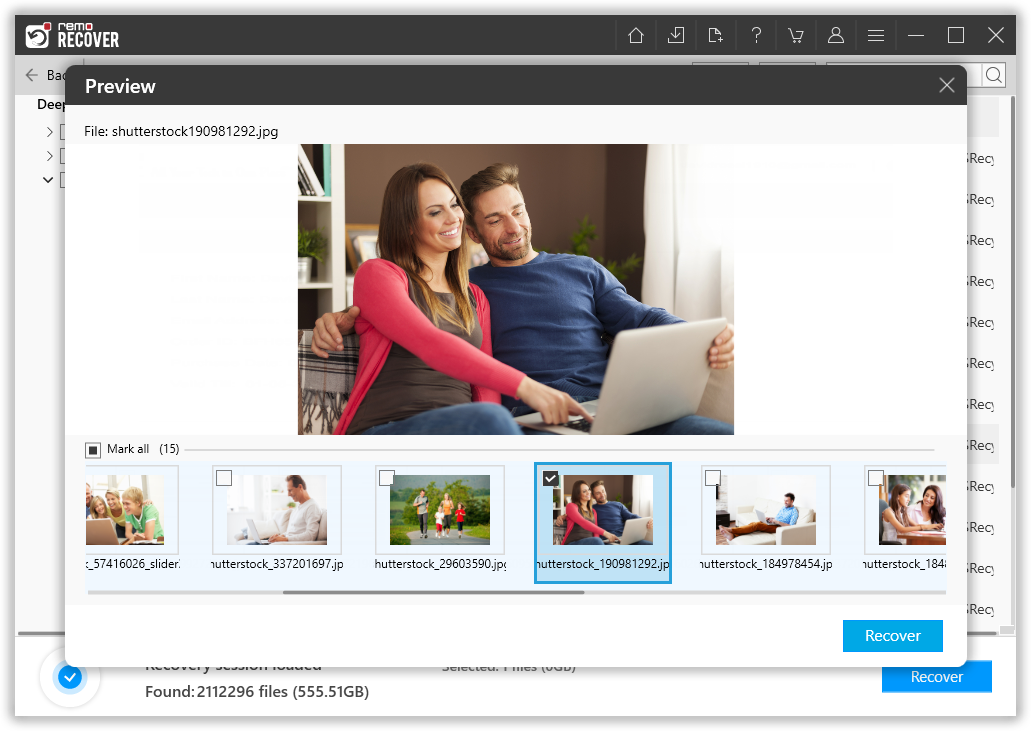Screen dimensions: 1031x731
Task: Collapse the expanded node in the sidebar tree
Action: click(x=47, y=179)
